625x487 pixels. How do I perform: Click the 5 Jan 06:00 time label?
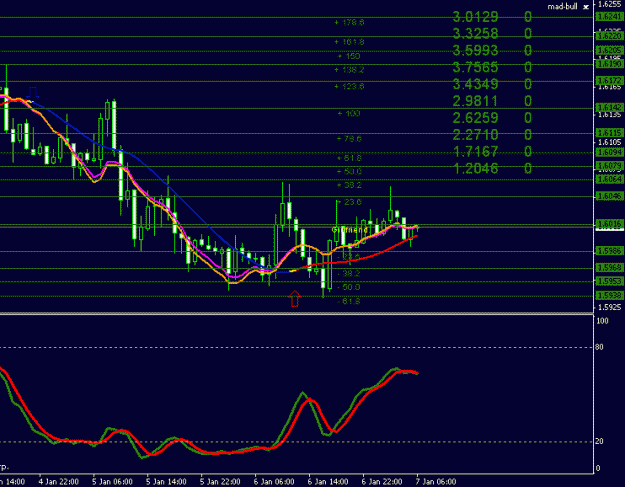(112, 482)
